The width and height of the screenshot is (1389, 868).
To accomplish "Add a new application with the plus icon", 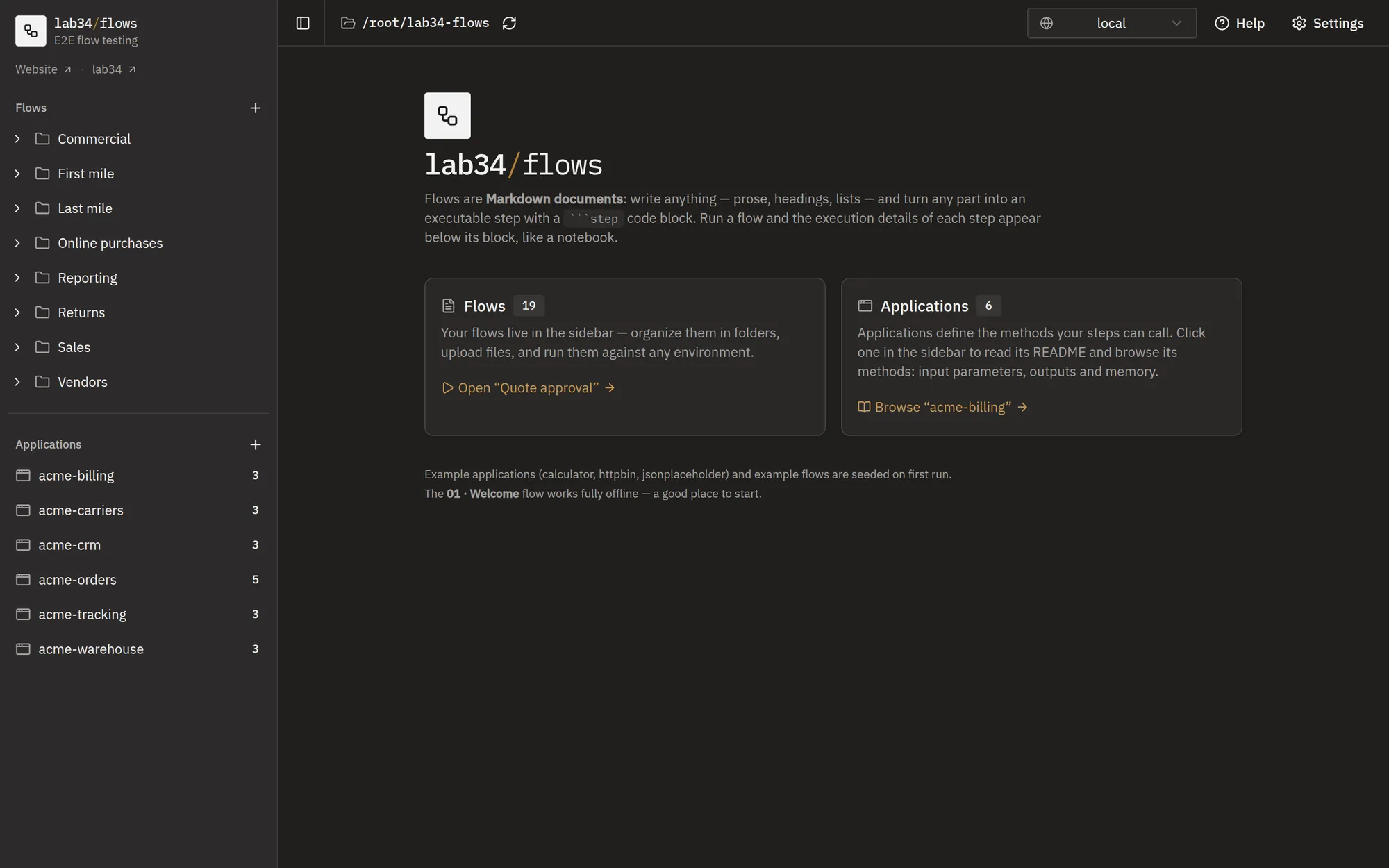I will [256, 444].
